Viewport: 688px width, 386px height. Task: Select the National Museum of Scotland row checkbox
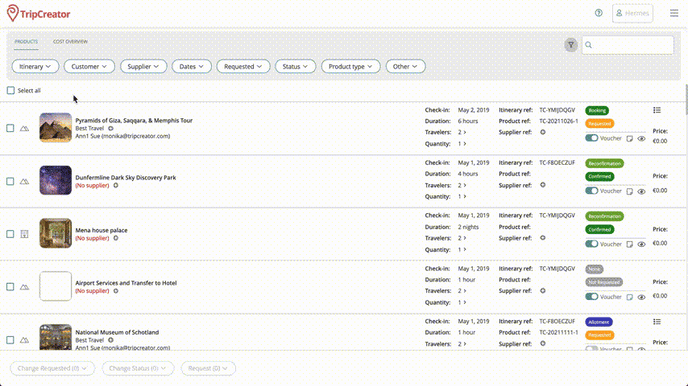click(x=10, y=340)
